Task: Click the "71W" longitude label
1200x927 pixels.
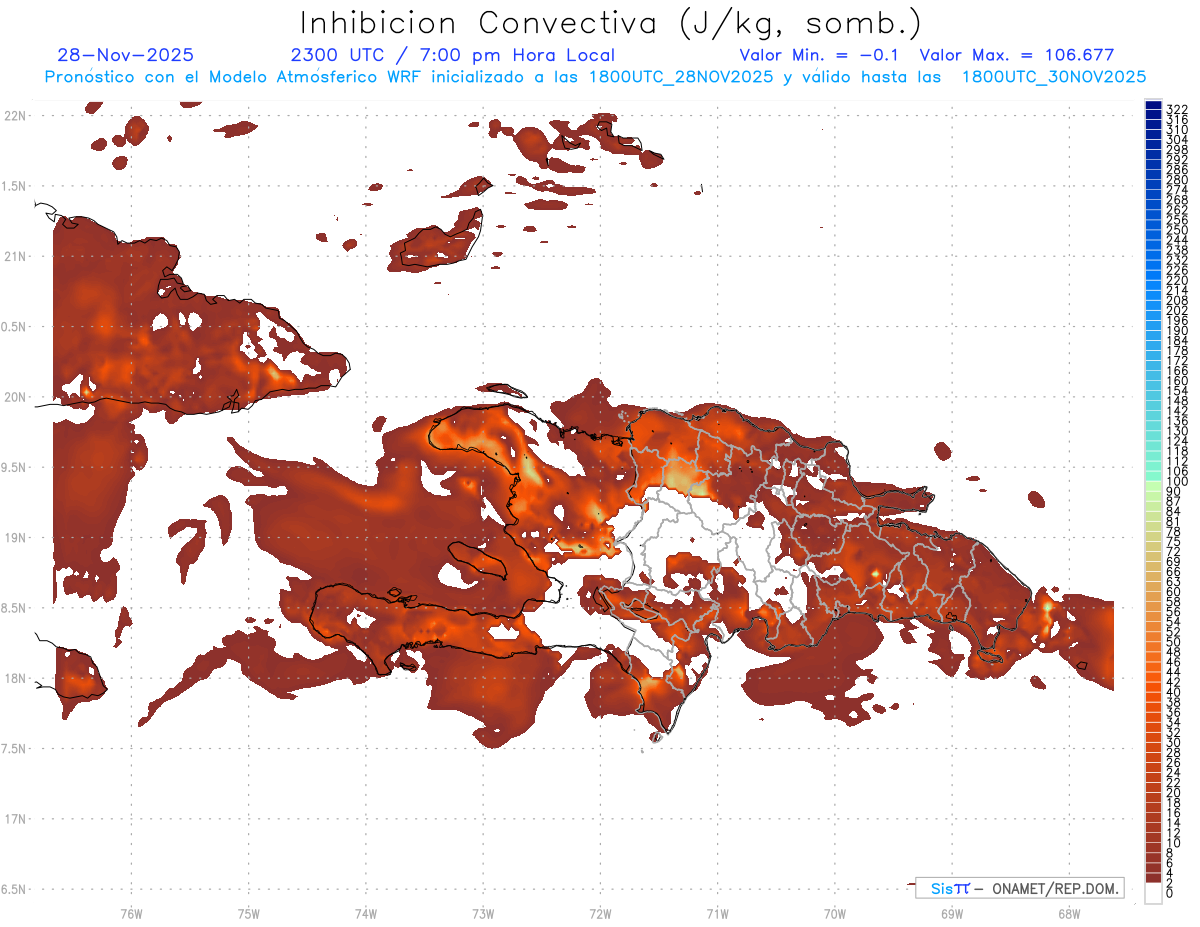Action: tap(717, 913)
